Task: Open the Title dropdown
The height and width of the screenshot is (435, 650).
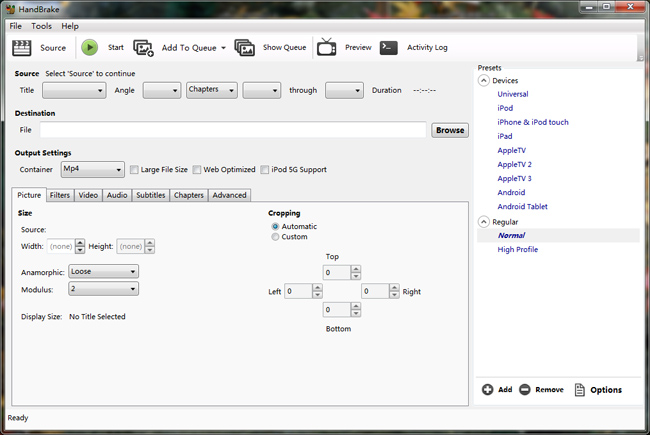Action: pos(74,90)
